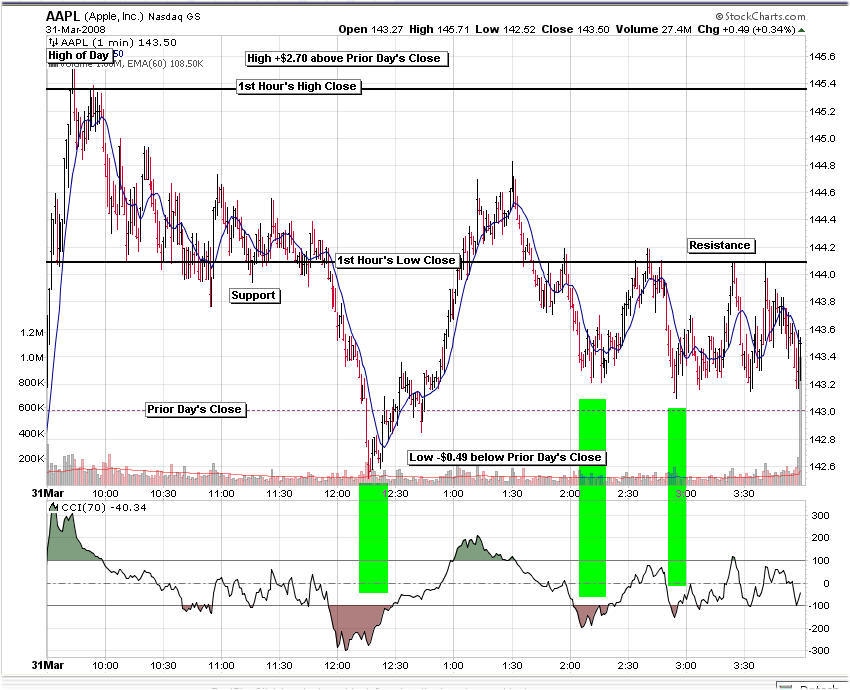Click the 144.4 price axis label
850x690 pixels.
pyautogui.click(x=822, y=220)
